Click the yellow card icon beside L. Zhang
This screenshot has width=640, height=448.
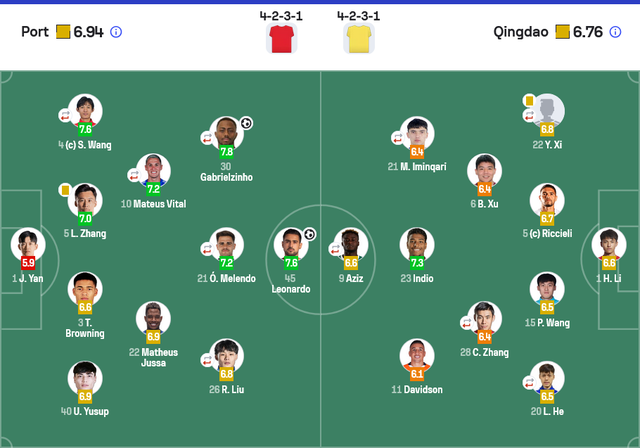[65, 189]
